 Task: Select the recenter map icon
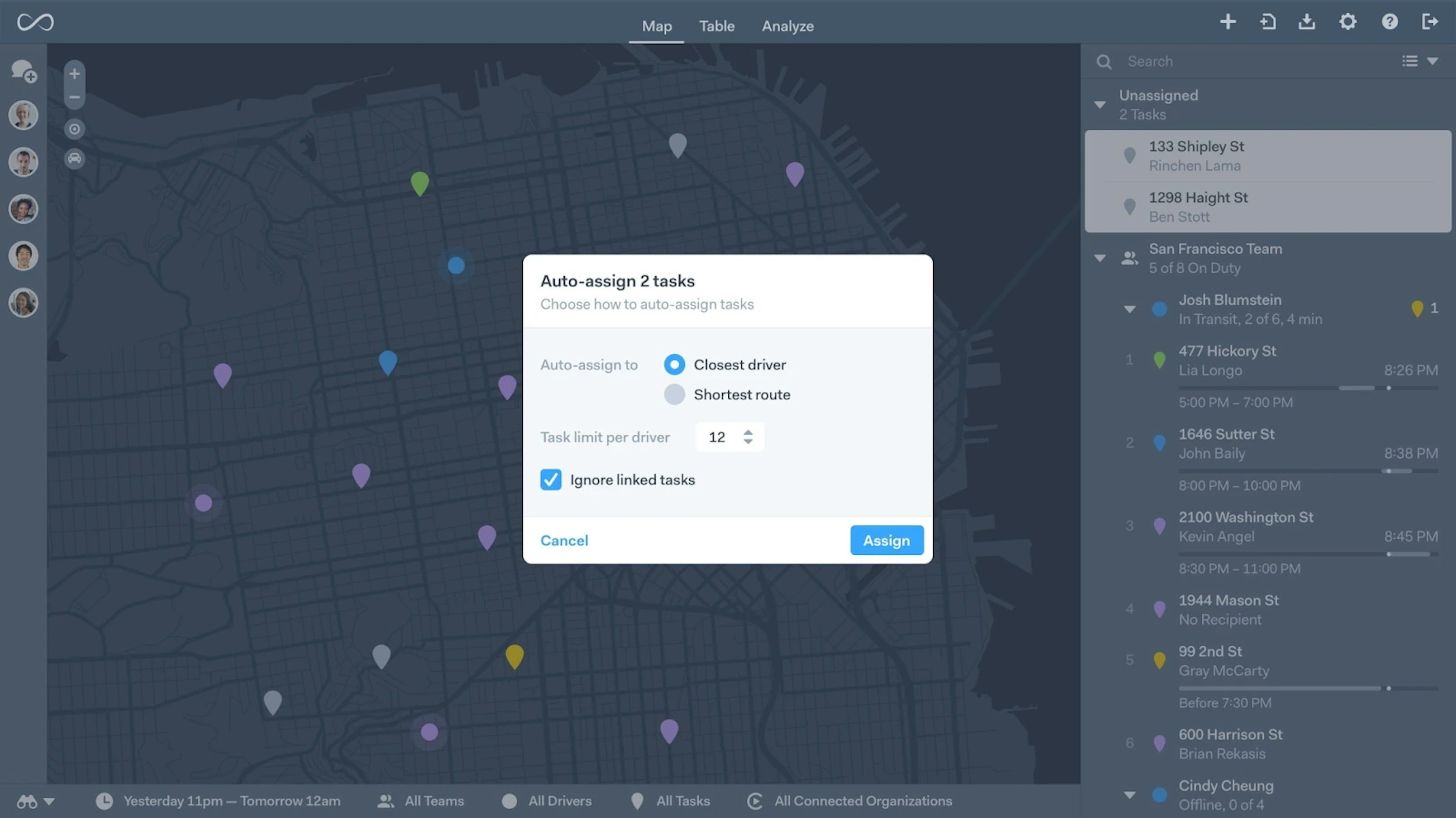[x=75, y=128]
